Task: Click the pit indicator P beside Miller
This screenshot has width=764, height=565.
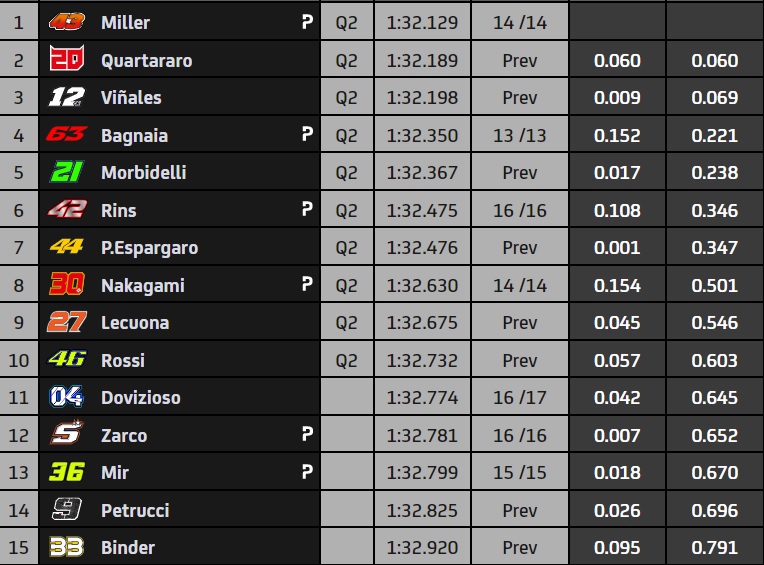Action: [x=307, y=21]
